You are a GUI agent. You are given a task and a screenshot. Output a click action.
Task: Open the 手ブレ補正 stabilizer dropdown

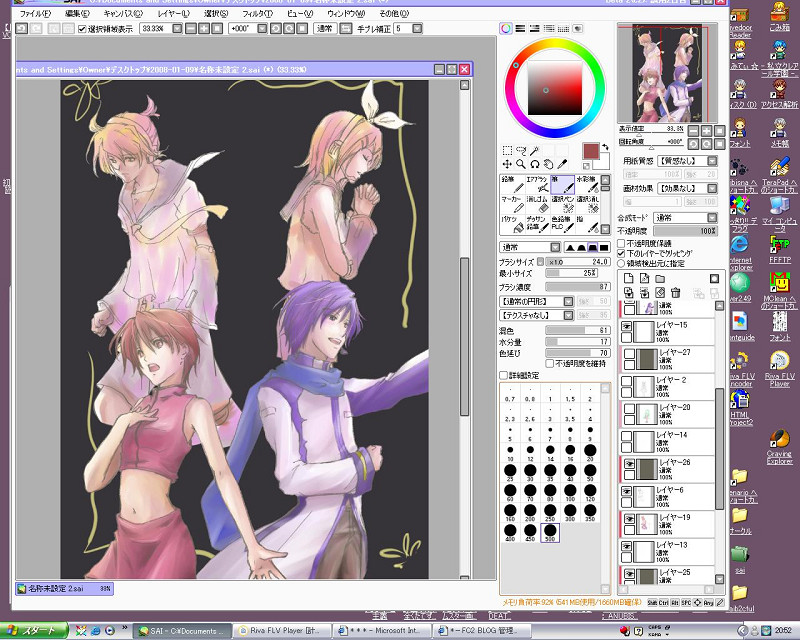tap(417, 29)
